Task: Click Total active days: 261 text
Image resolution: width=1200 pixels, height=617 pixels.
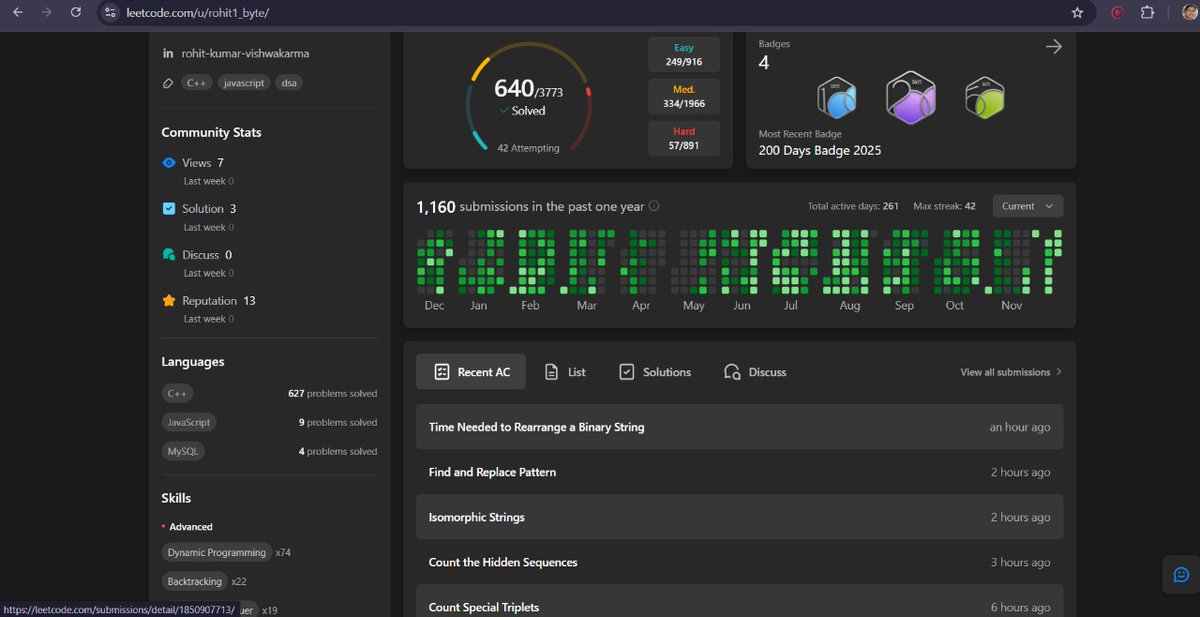Action: coord(853,206)
